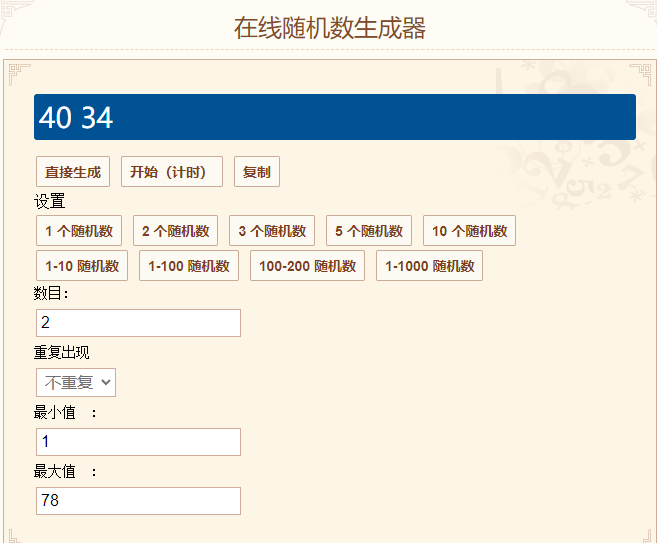Click the result display showing 40 34

pos(335,117)
